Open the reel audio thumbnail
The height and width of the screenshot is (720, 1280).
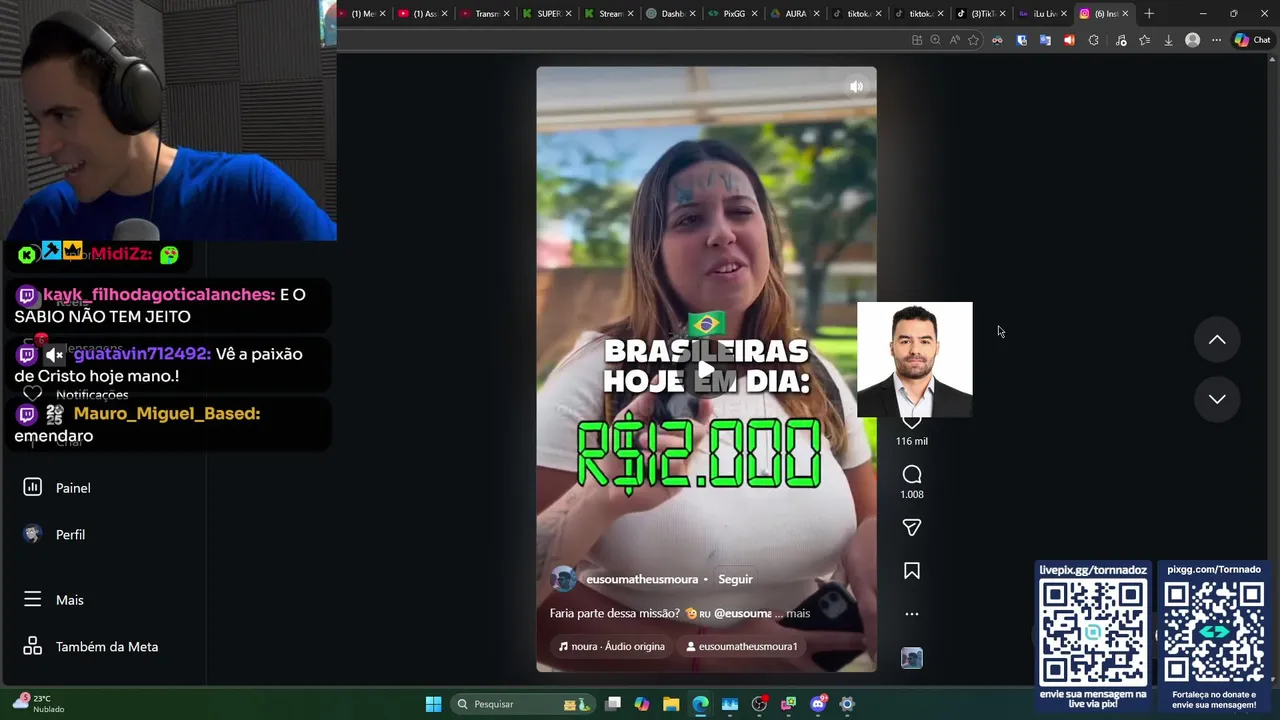click(x=911, y=658)
